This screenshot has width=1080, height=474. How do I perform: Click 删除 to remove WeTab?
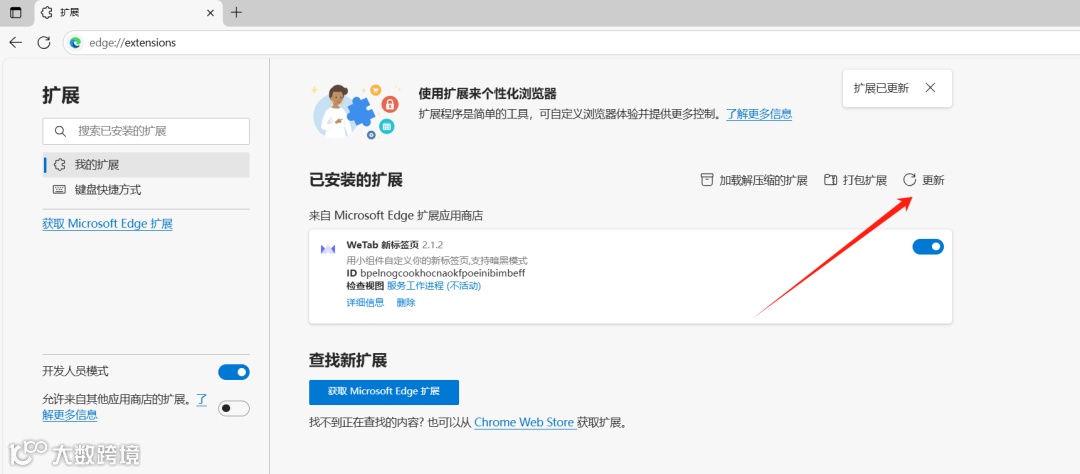point(406,302)
